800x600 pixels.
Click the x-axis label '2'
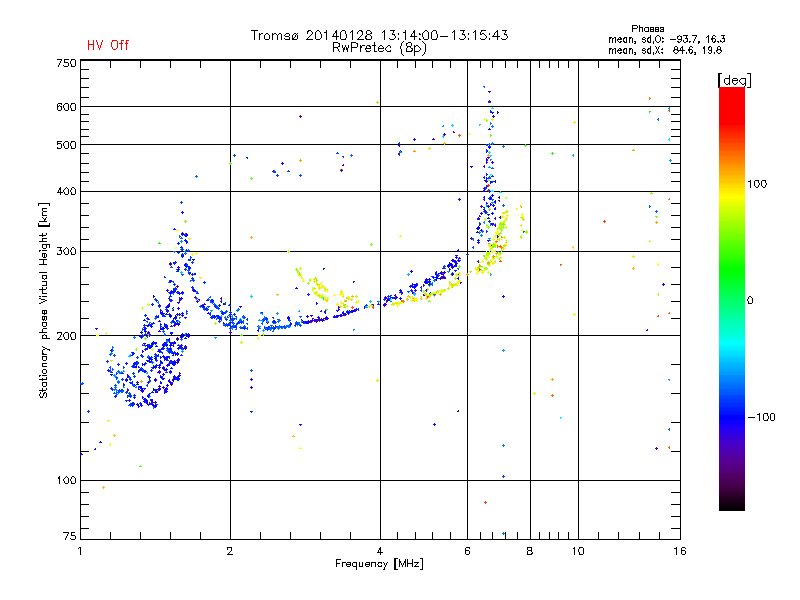pos(230,551)
